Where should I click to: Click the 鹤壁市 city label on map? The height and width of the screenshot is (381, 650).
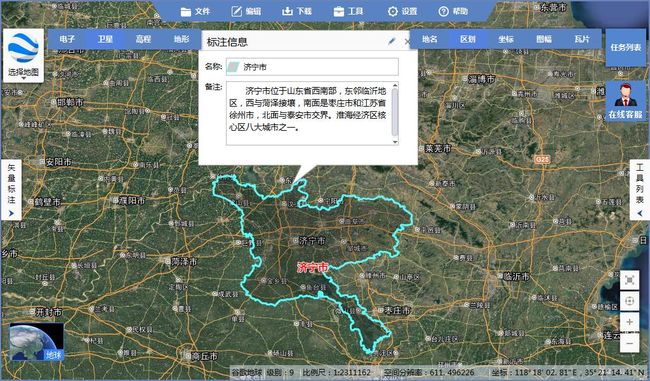(47, 202)
